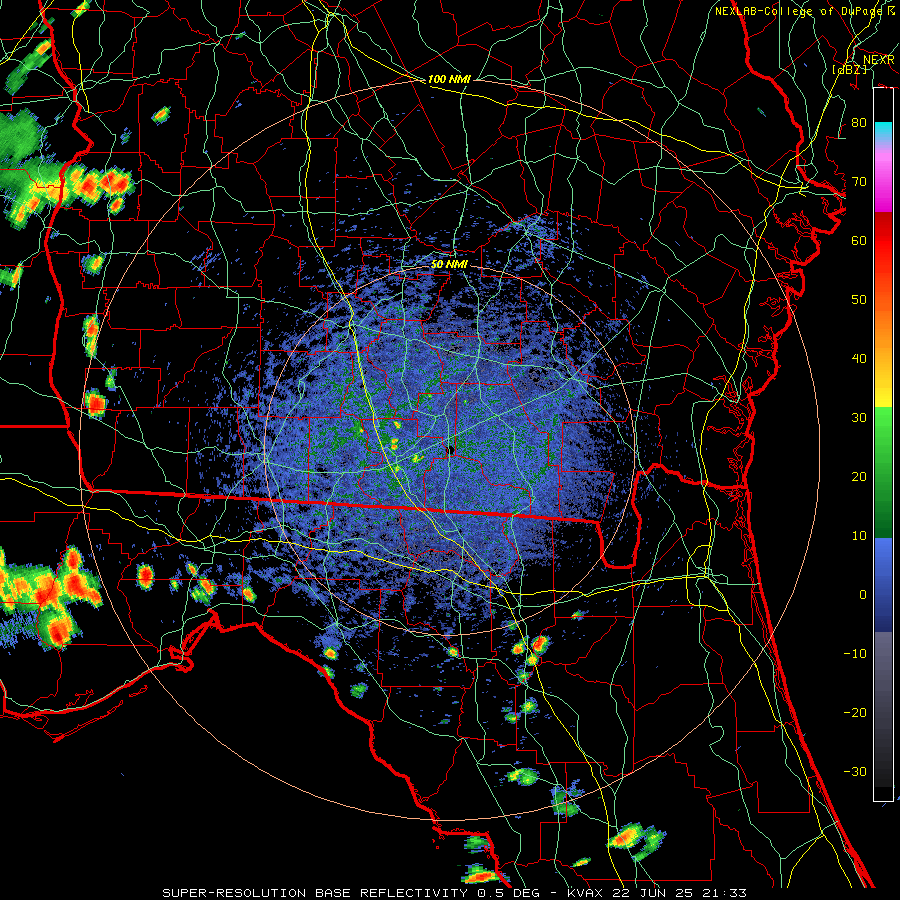Click the 50 NMI range ring label

[449, 265]
